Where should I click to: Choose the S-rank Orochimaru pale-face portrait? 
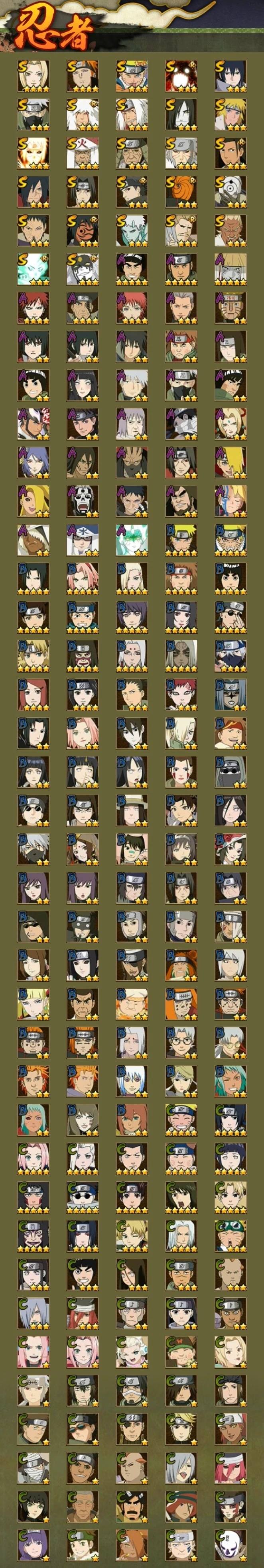[181, 114]
